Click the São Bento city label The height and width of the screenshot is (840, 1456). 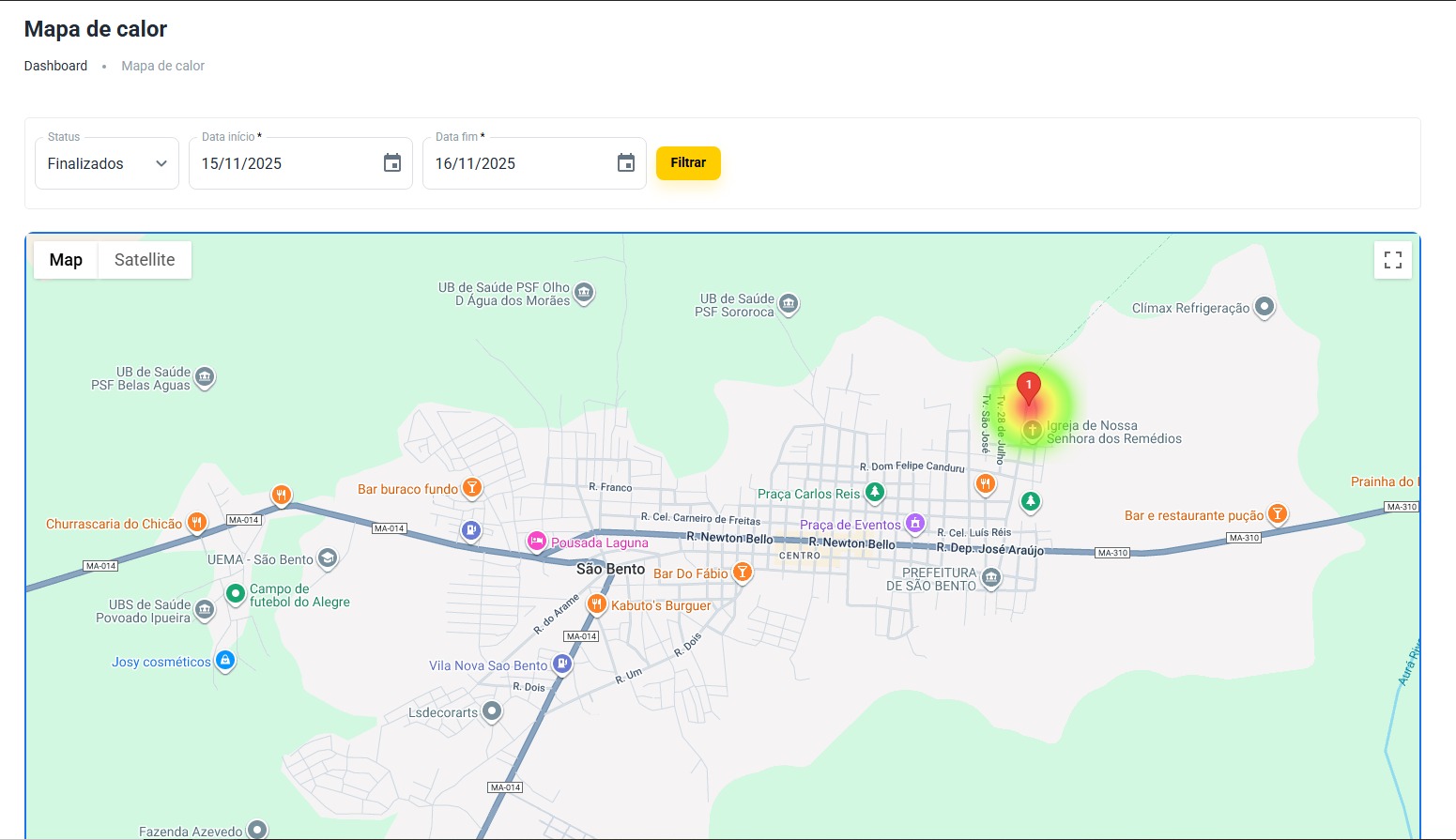pos(610,569)
